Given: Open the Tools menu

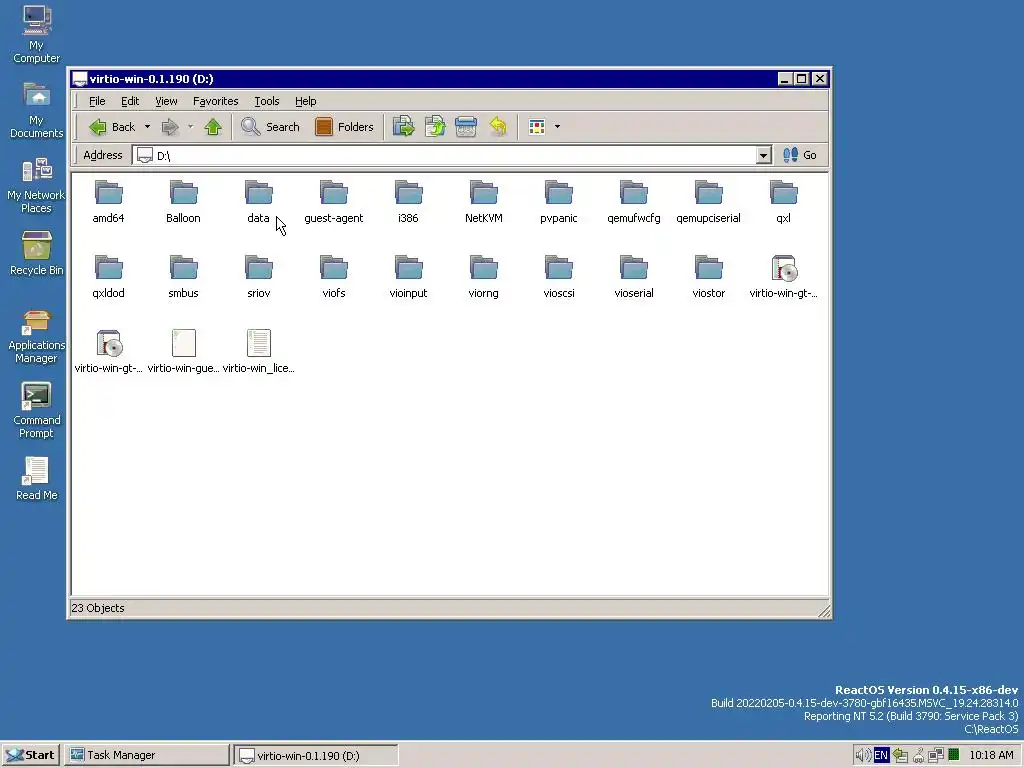Looking at the screenshot, I should coord(266,101).
